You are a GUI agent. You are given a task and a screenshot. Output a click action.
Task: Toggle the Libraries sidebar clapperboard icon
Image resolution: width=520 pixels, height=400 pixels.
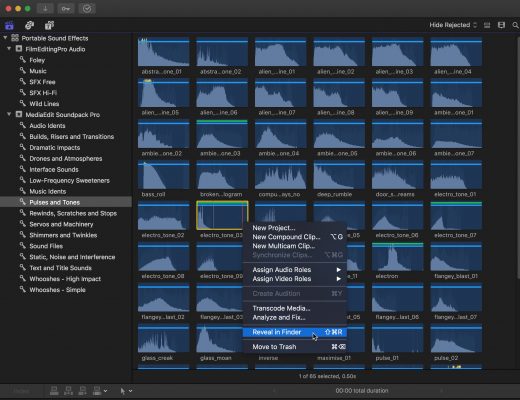click(x=9, y=25)
